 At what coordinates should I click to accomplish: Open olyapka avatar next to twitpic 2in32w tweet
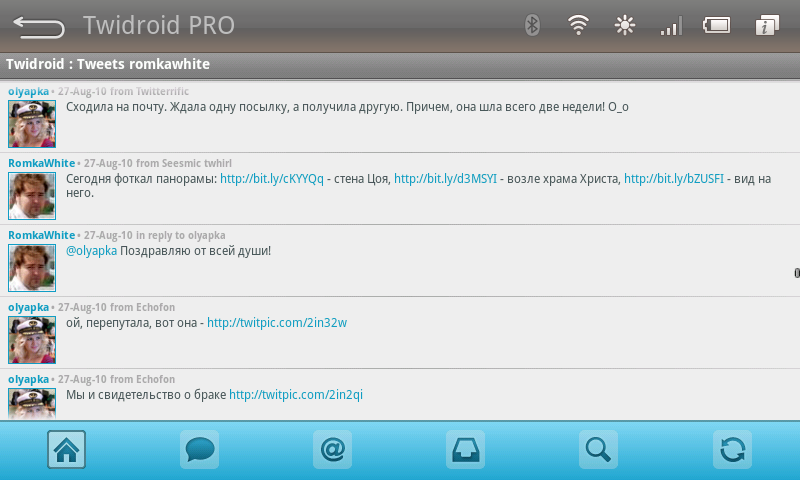point(32,340)
